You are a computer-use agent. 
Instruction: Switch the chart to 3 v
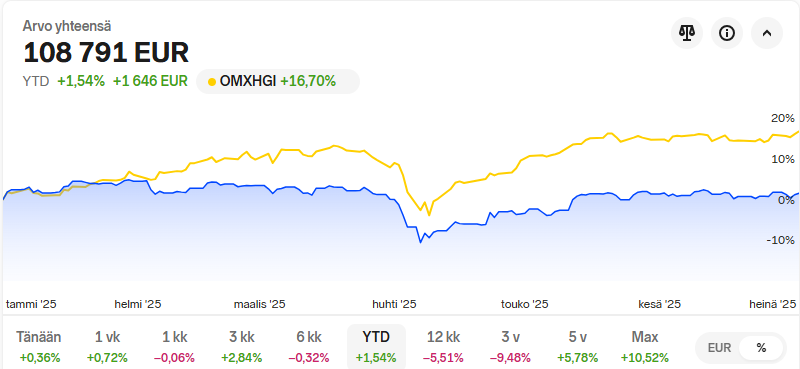coord(510,346)
